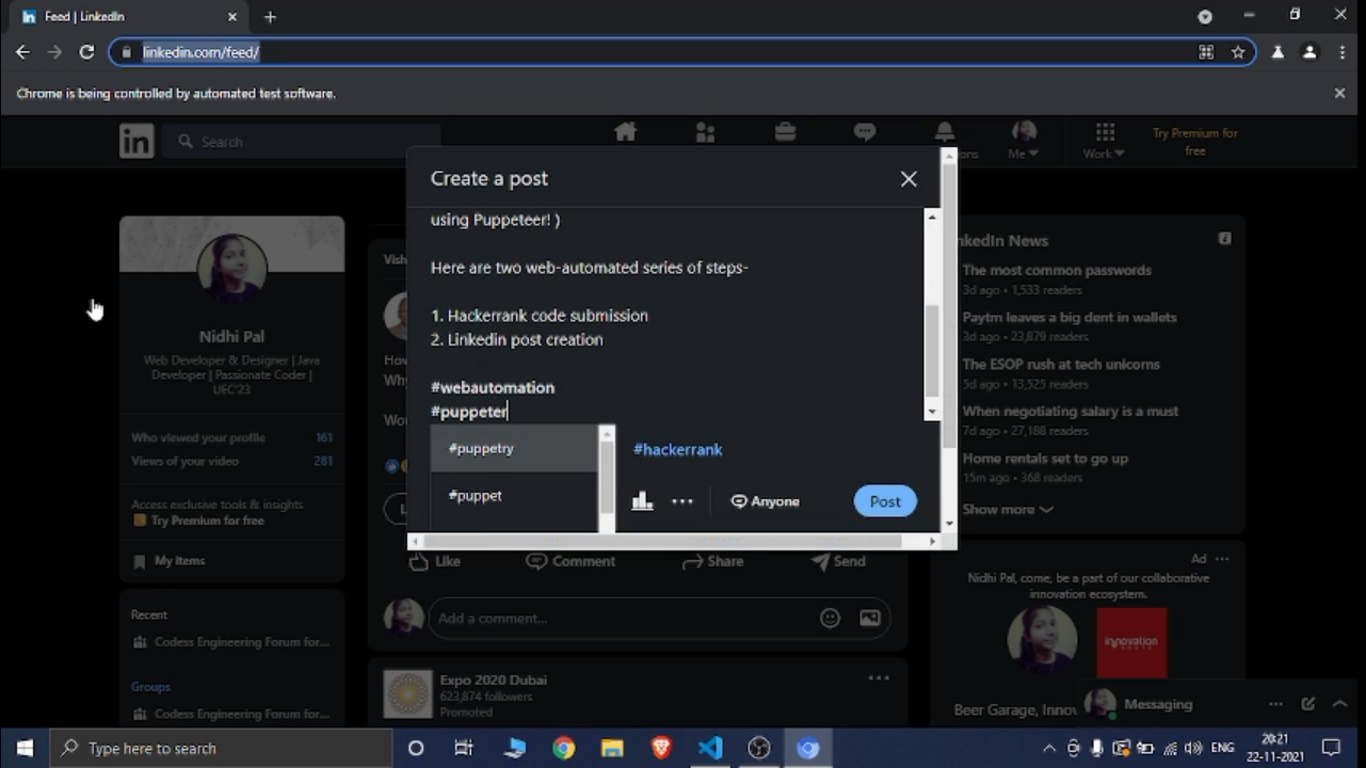The width and height of the screenshot is (1366, 768).
Task: Open the Jobs briefcase icon
Action: [x=785, y=133]
